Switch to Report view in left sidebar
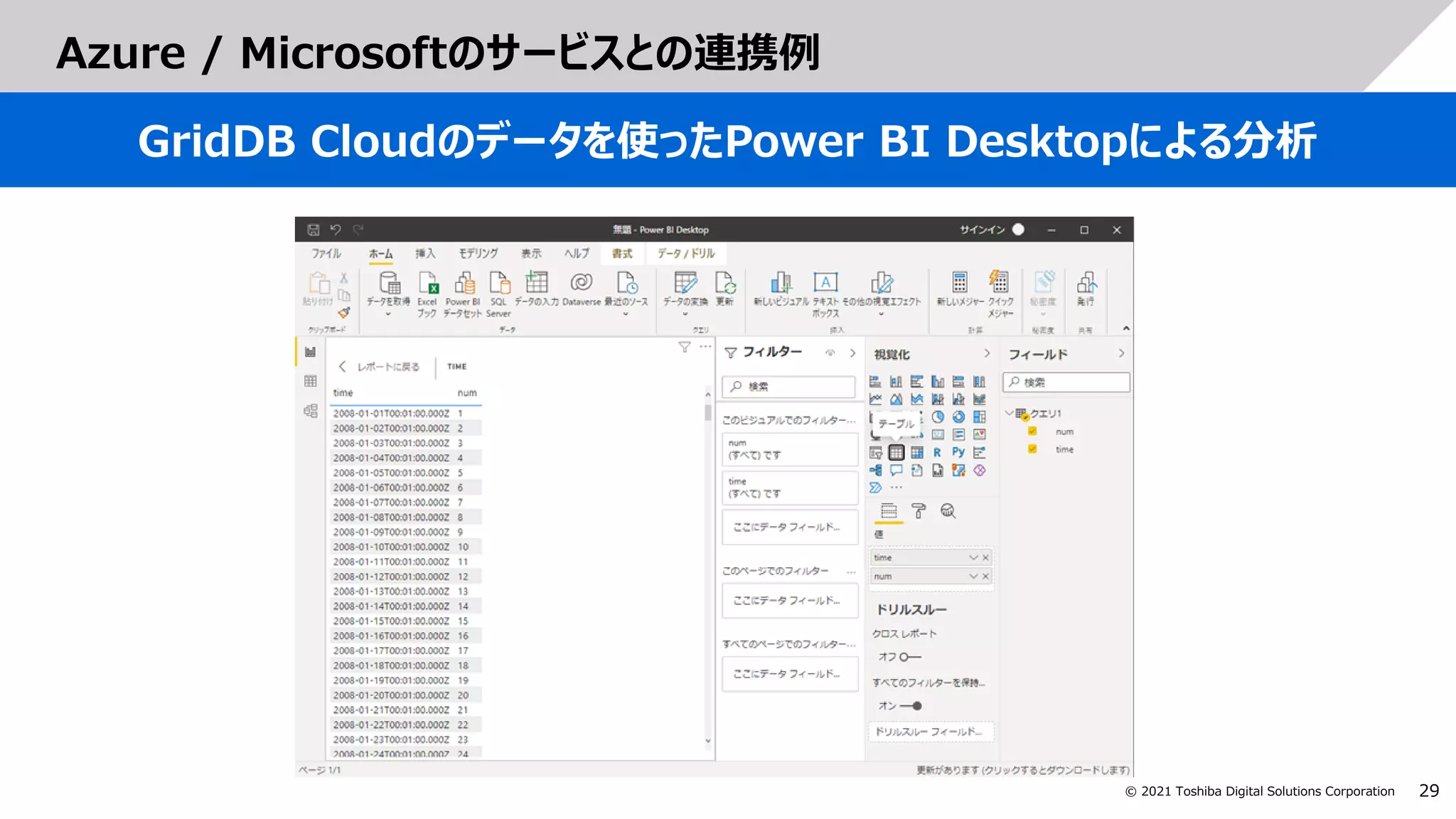1456x819 pixels. [x=311, y=352]
